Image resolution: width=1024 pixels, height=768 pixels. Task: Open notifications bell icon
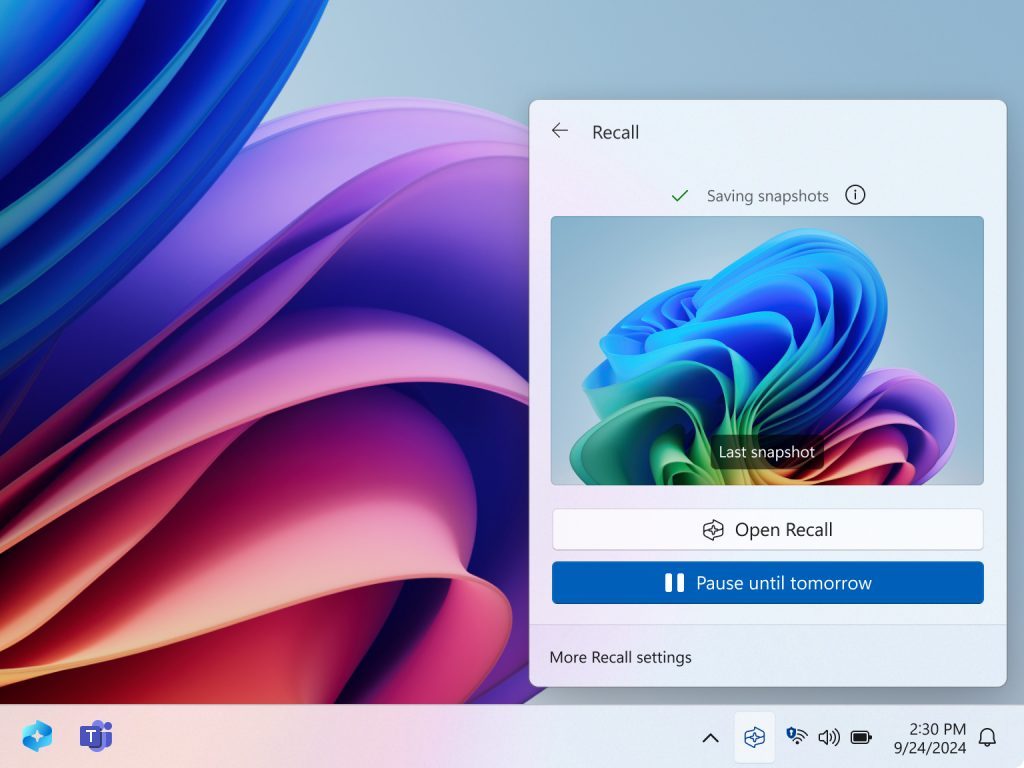987,737
